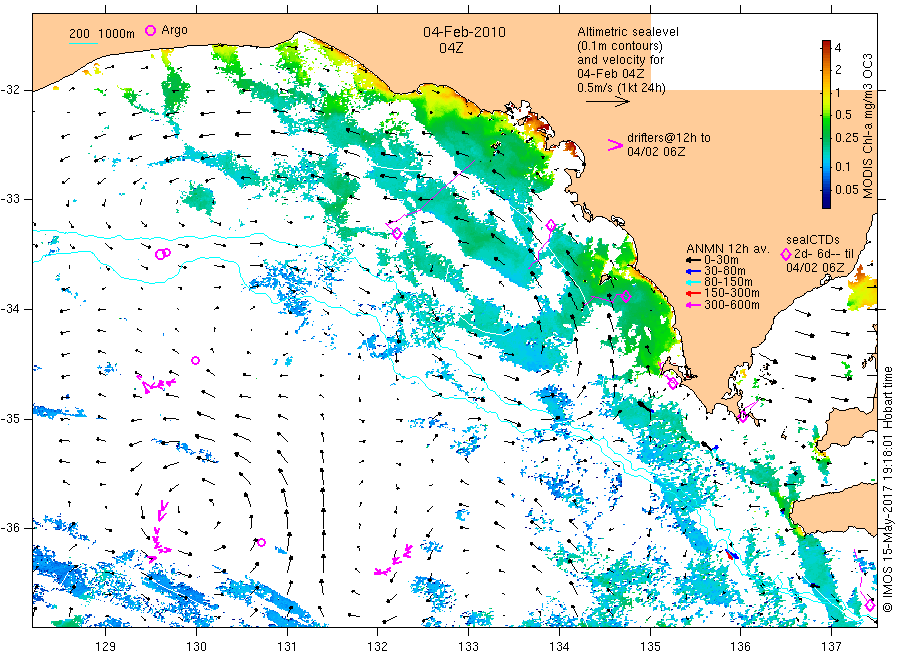Click the longitude axis label 131
Viewport: 900px width, 660px height.
pyautogui.click(x=287, y=647)
